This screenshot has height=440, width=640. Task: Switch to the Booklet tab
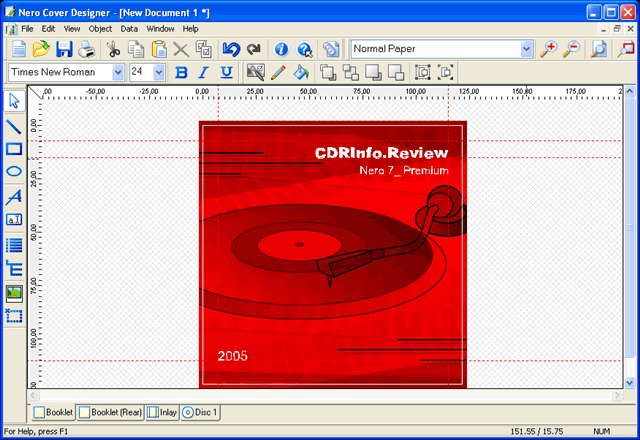(x=53, y=412)
